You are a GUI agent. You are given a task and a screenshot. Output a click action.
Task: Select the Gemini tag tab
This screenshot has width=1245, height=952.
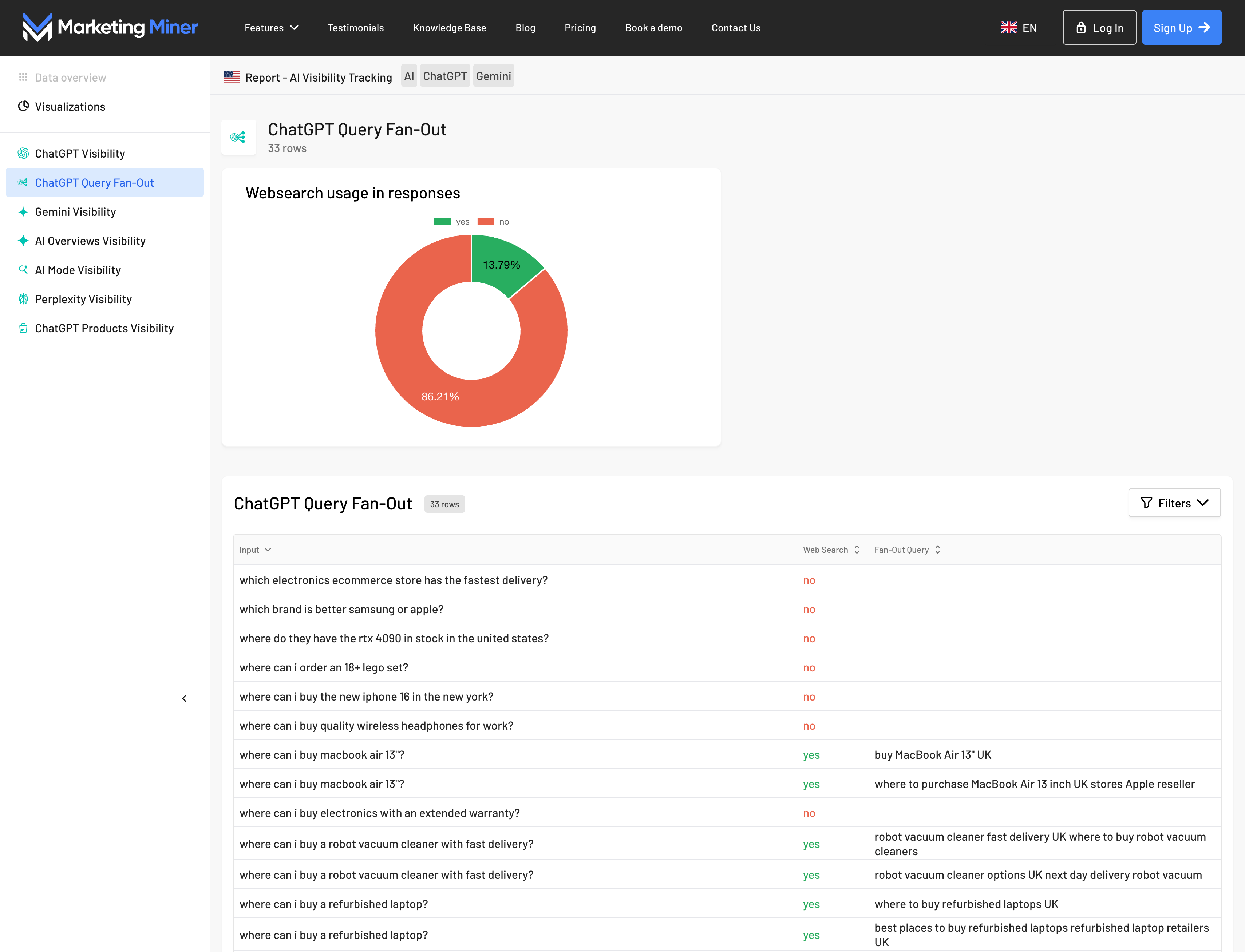(x=493, y=76)
